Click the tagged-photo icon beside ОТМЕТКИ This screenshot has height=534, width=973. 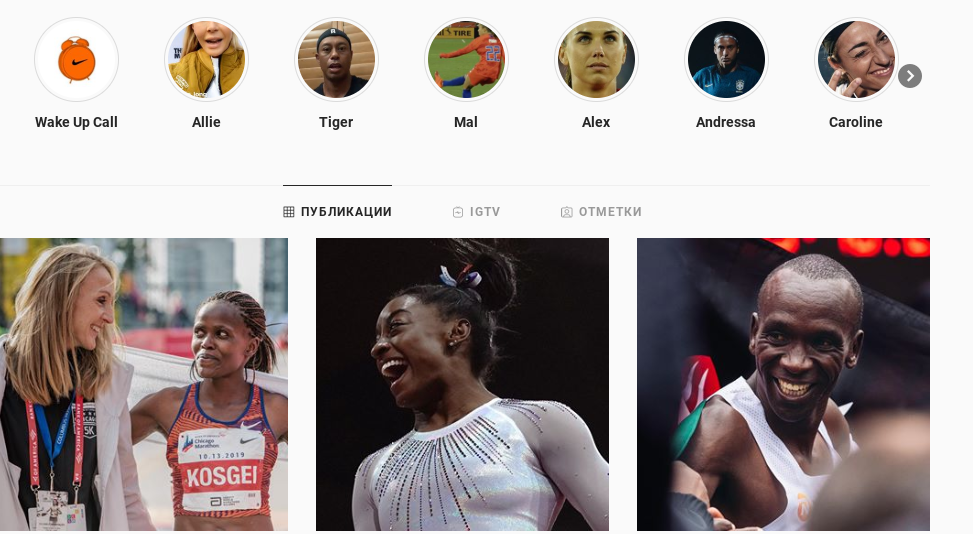567,212
